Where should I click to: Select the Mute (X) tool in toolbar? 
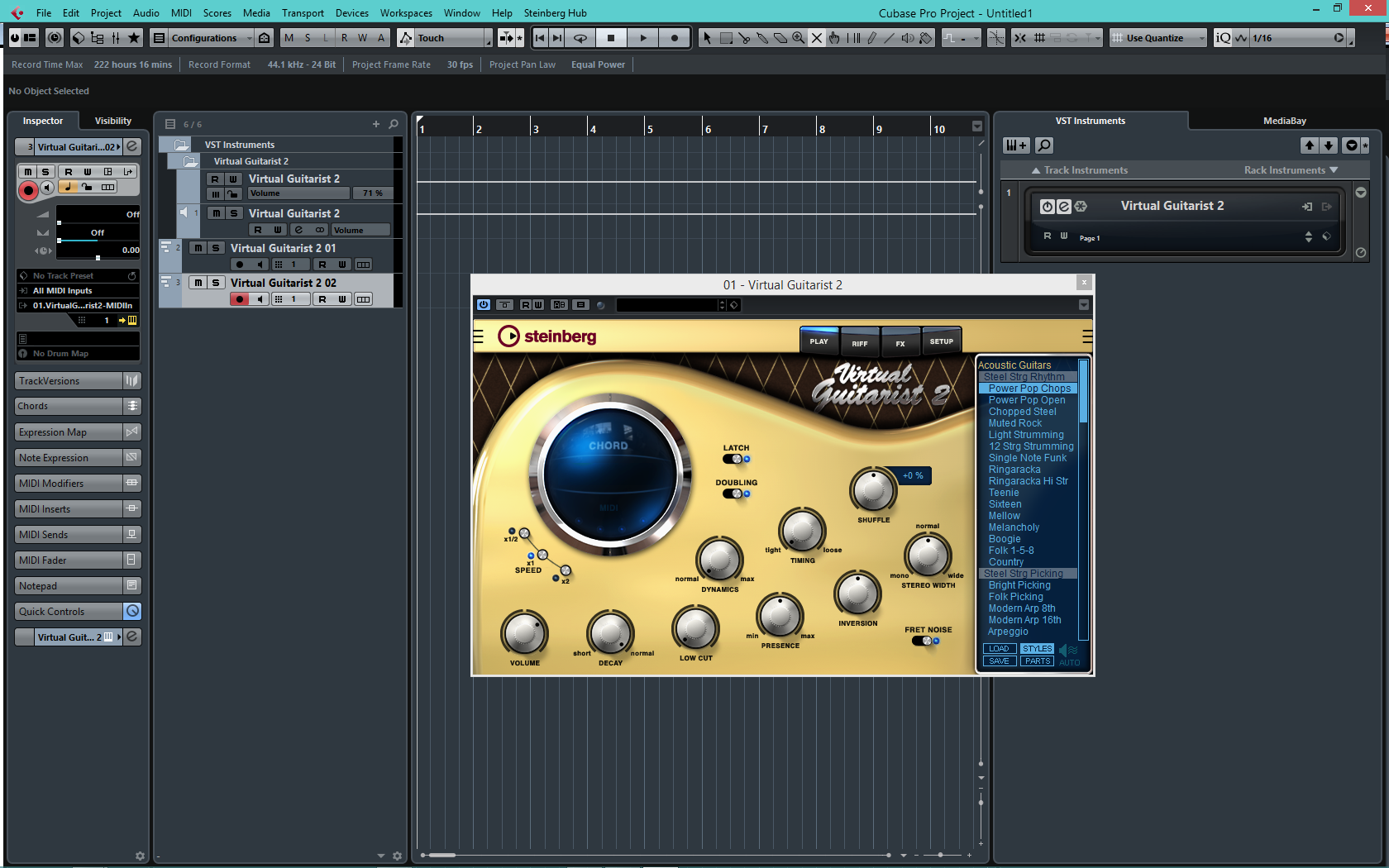coord(816,38)
